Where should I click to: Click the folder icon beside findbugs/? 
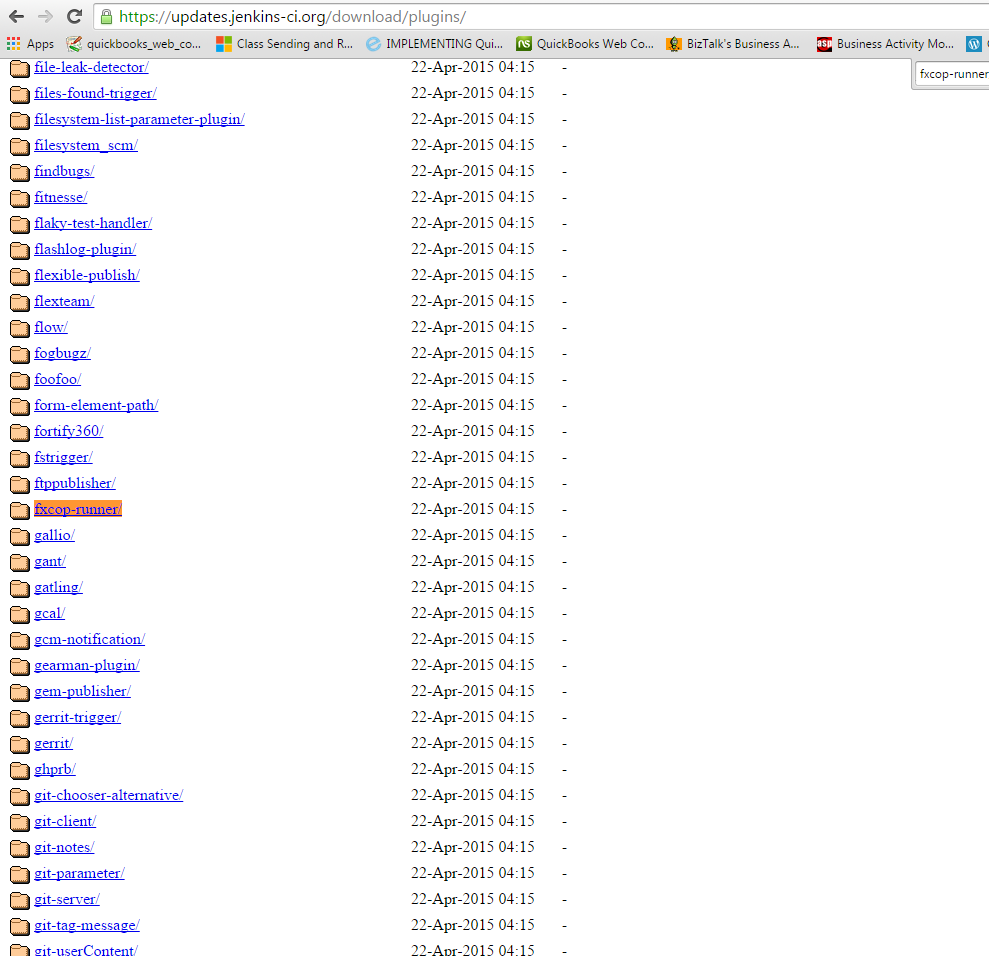20,172
